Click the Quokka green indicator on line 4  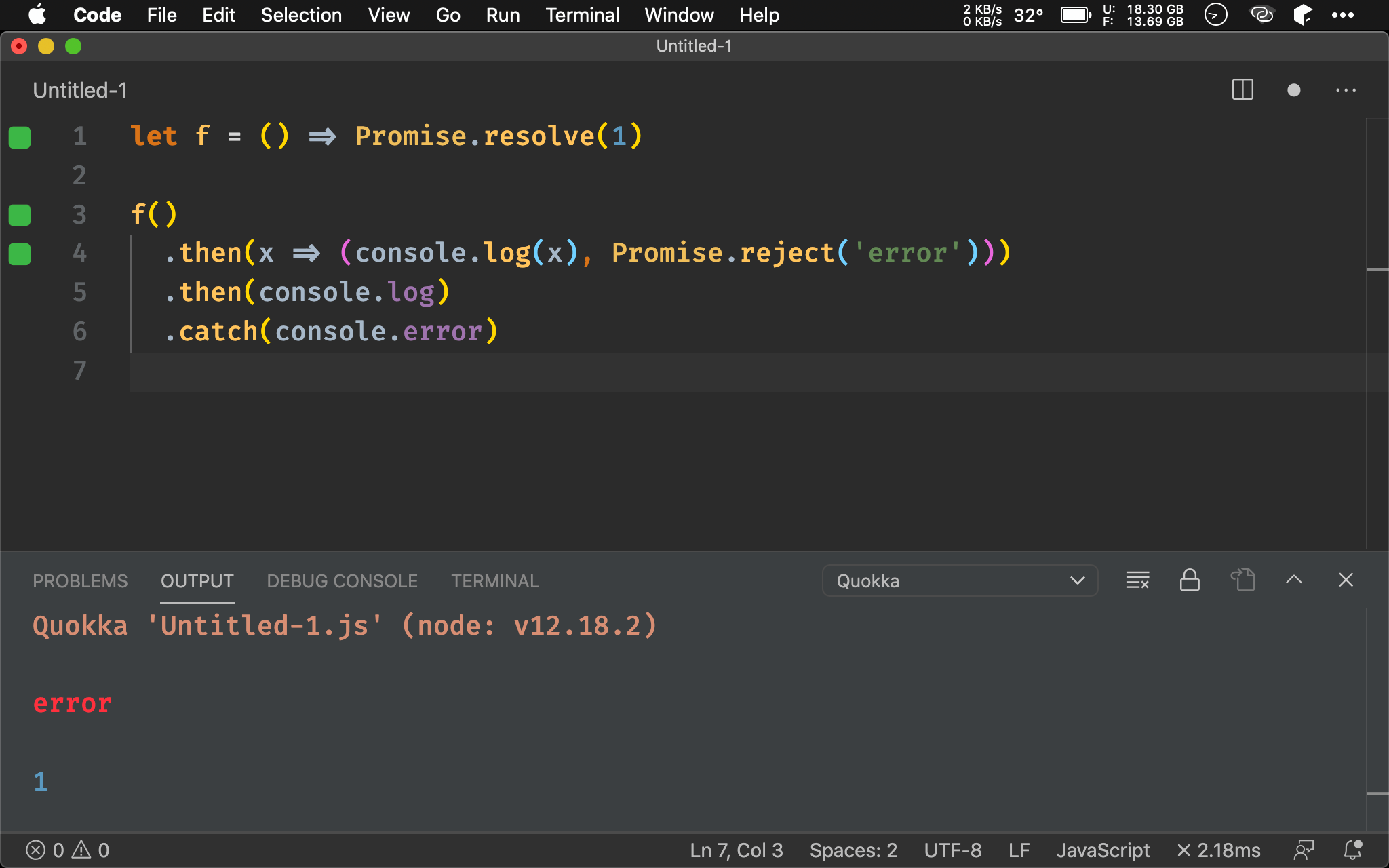click(x=20, y=254)
